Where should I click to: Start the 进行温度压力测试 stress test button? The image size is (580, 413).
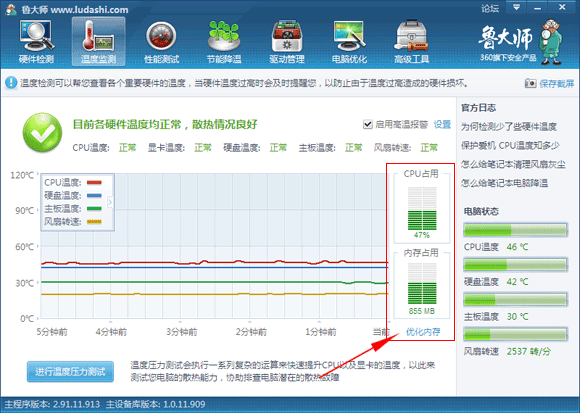point(70,372)
